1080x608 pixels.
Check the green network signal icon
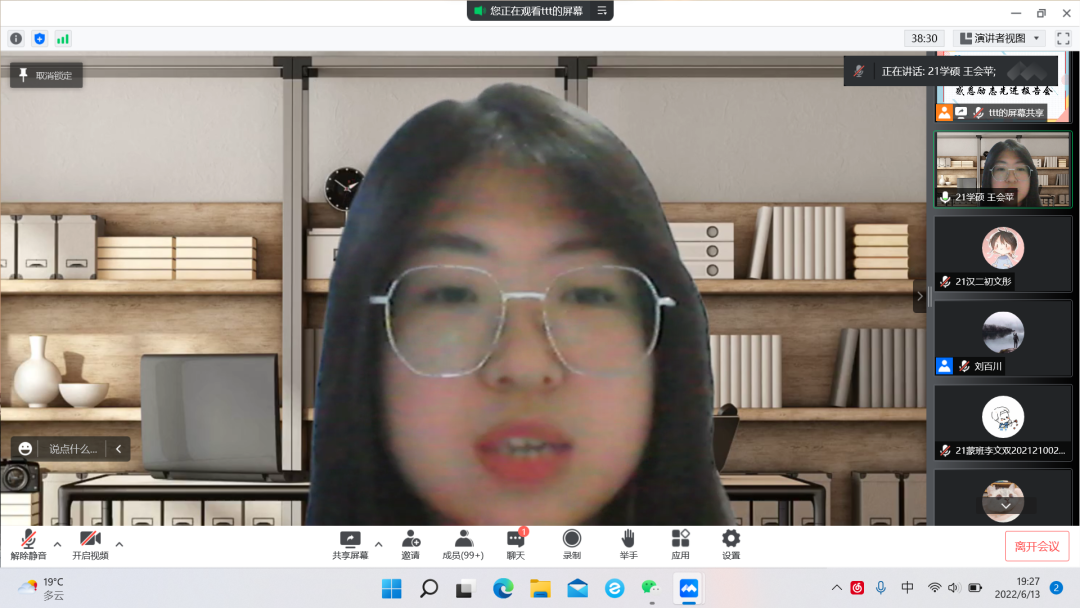point(63,39)
